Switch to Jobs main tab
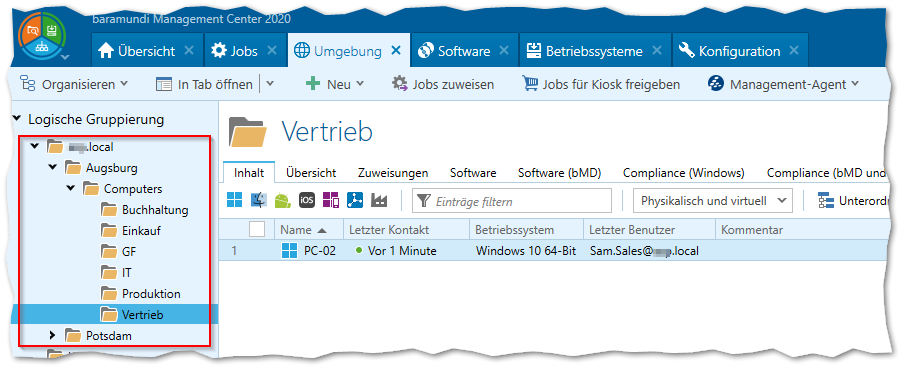902x368 pixels. (x=244, y=51)
